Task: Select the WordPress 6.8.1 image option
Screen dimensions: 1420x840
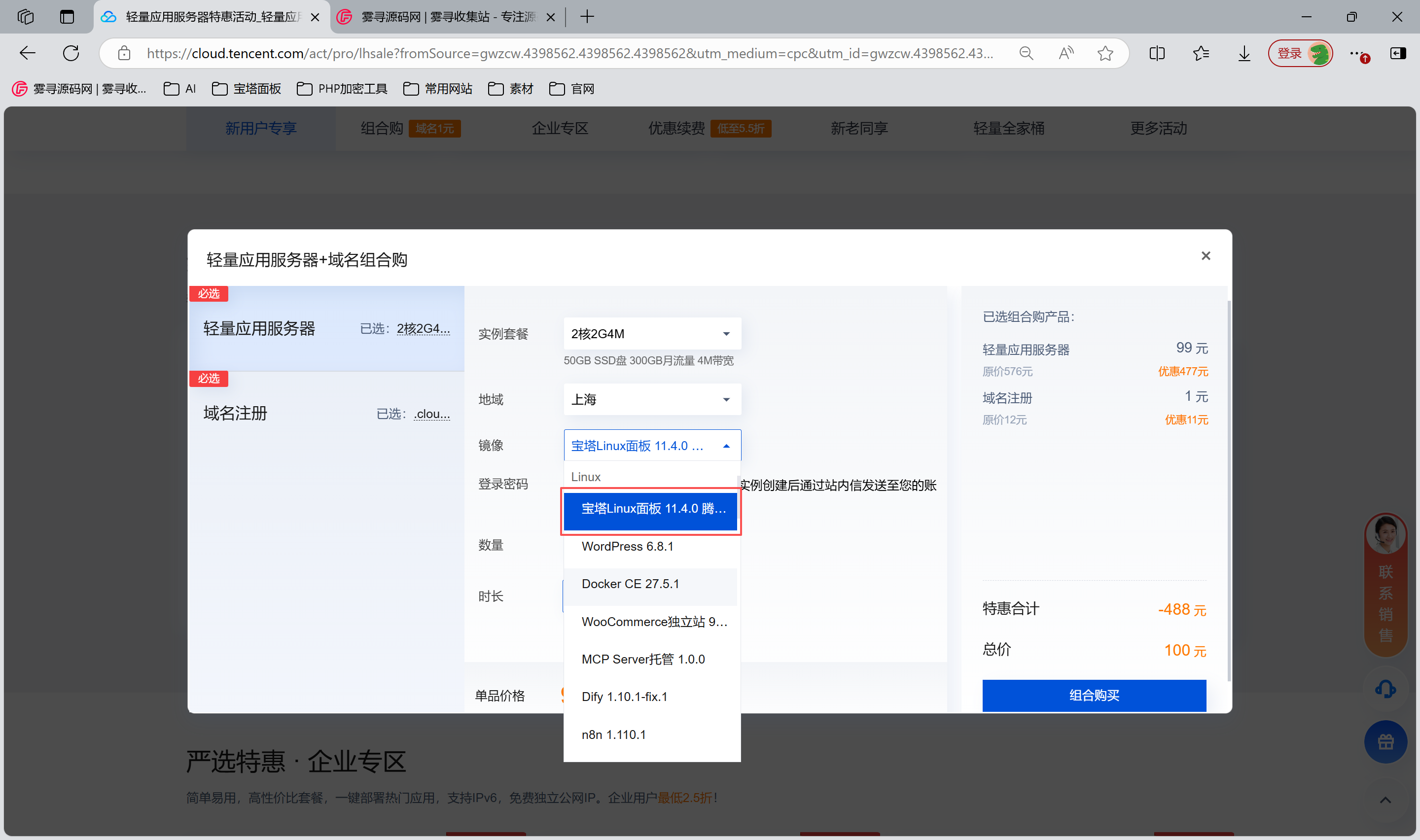Action: pyautogui.click(x=627, y=546)
